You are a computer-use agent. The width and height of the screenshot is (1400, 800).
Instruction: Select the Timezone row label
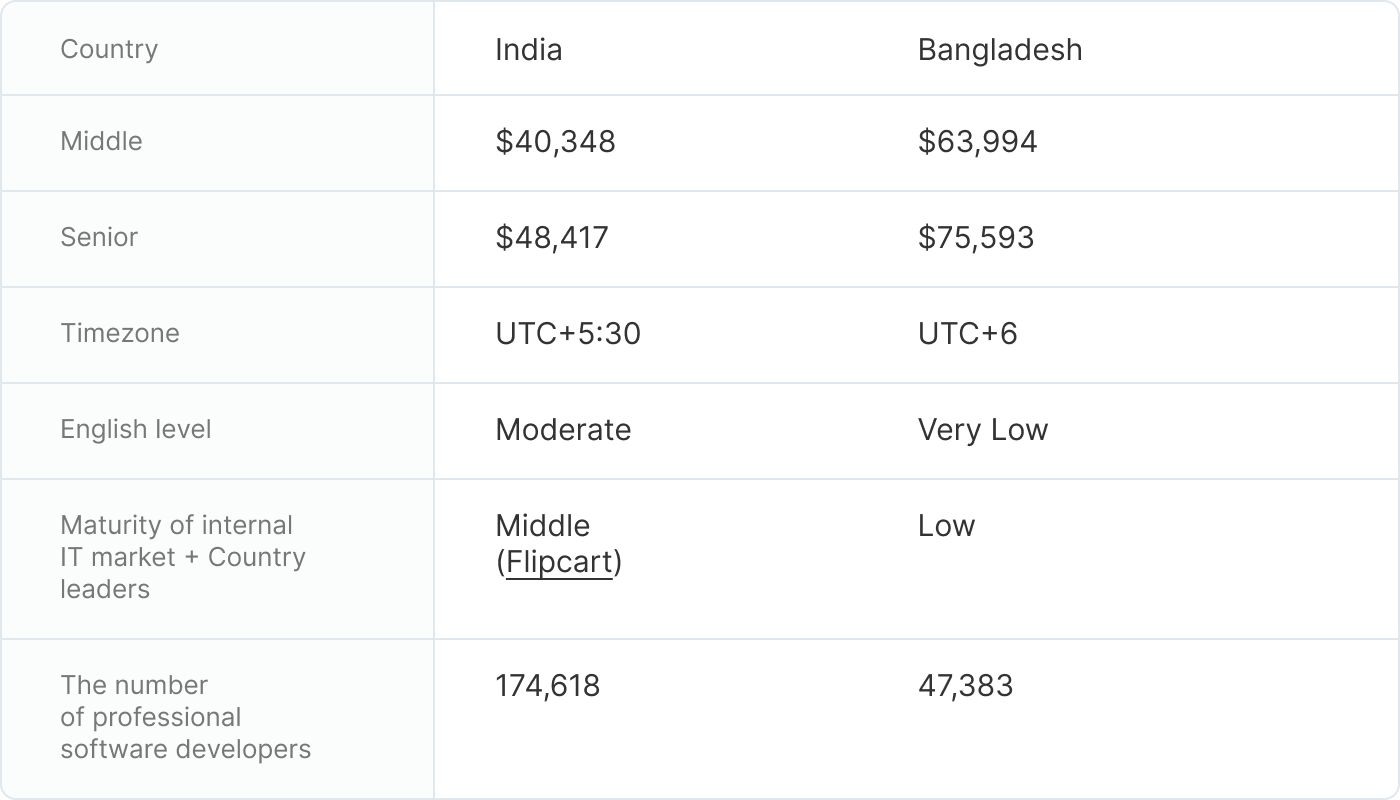coord(120,333)
